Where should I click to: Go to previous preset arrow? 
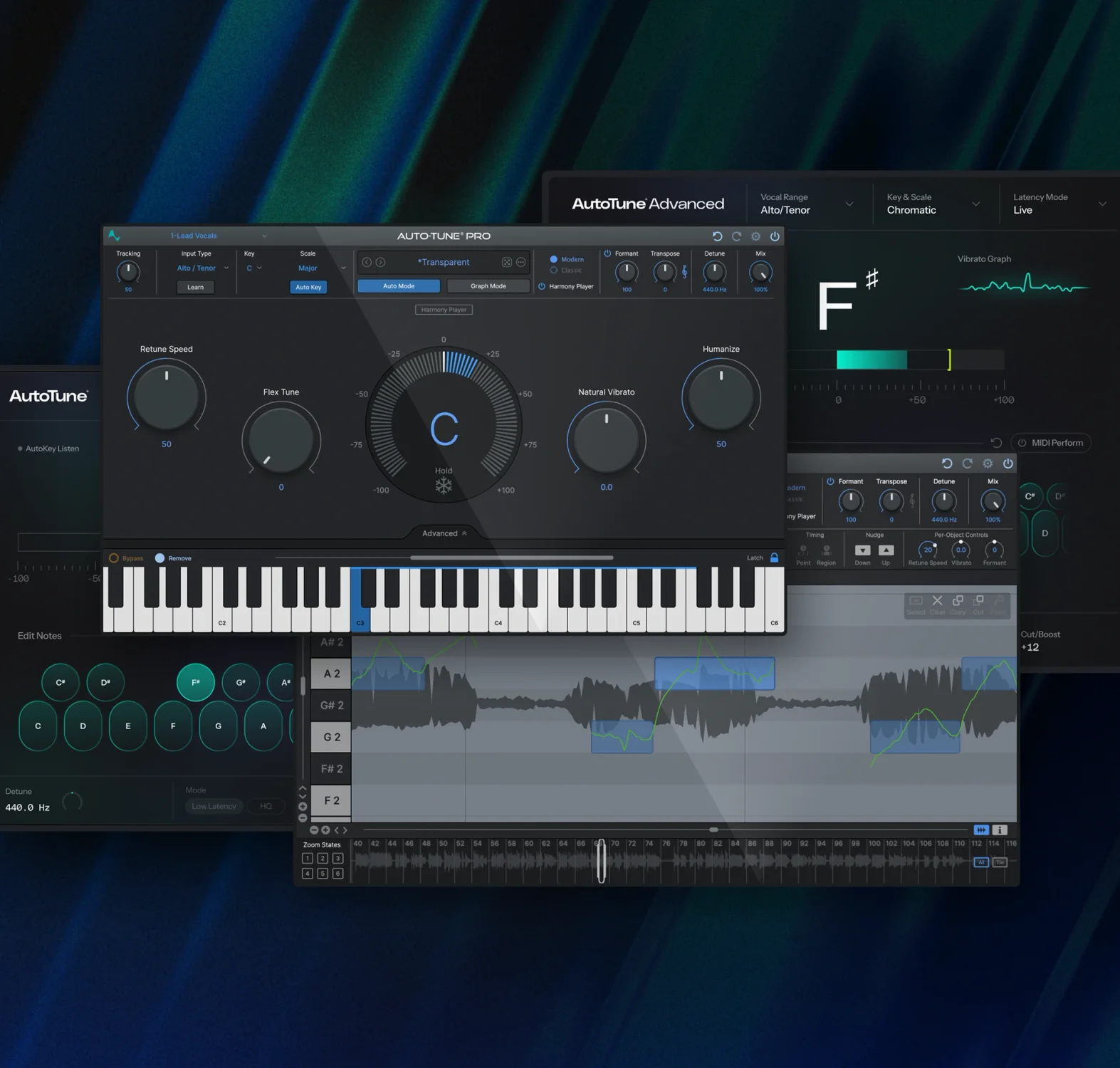367,262
